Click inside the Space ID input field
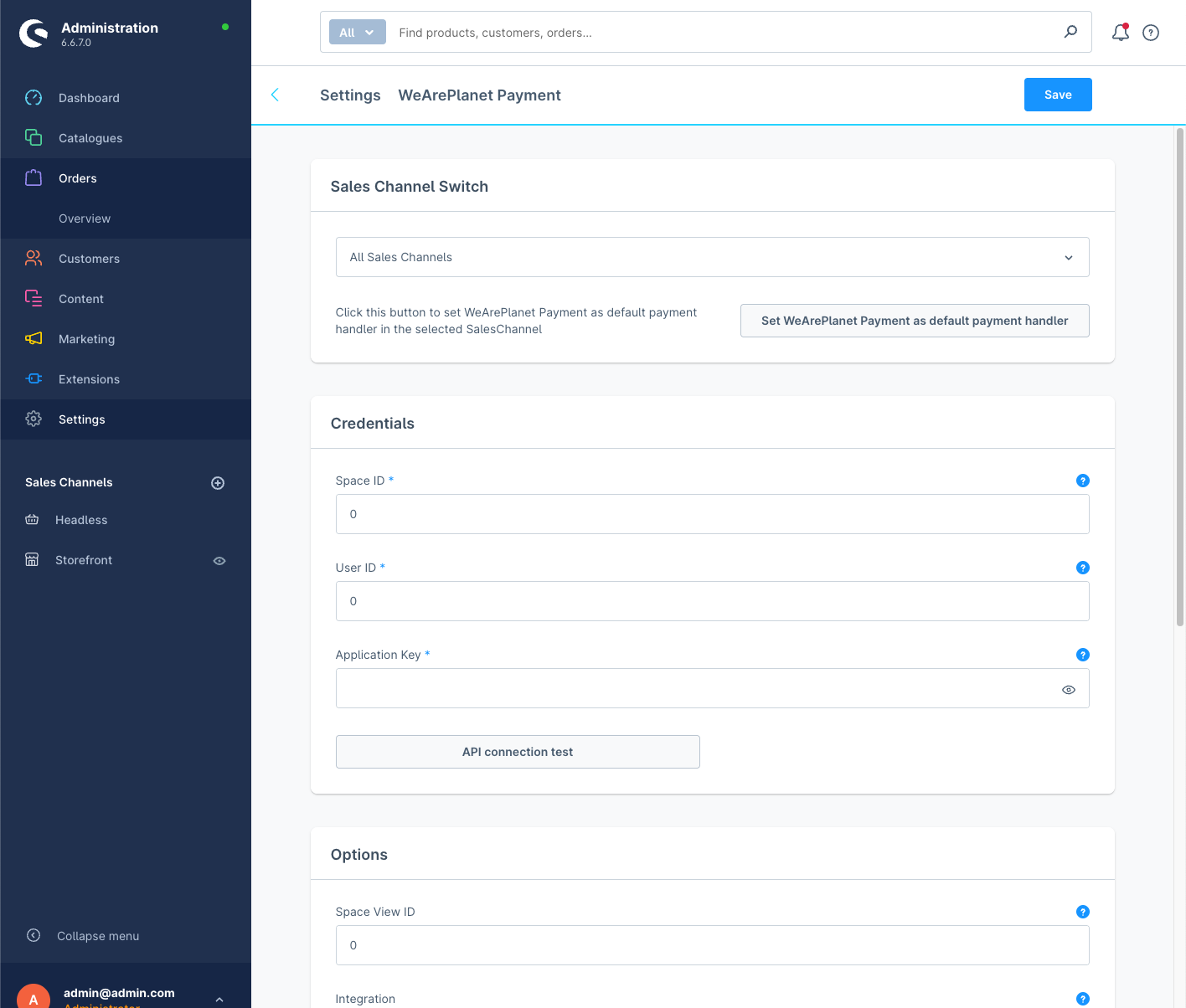 (712, 514)
